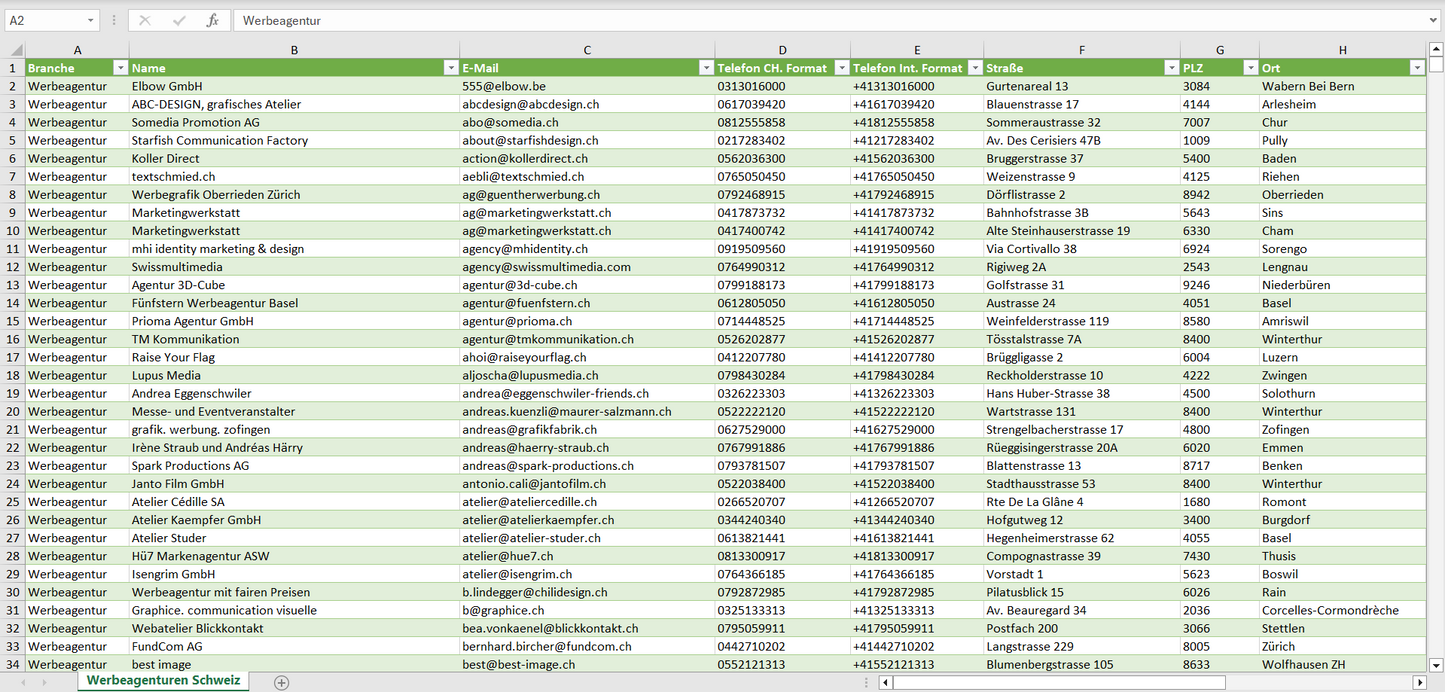The width and height of the screenshot is (1445, 692).
Task: Select row 10 header
Action: click(13, 231)
